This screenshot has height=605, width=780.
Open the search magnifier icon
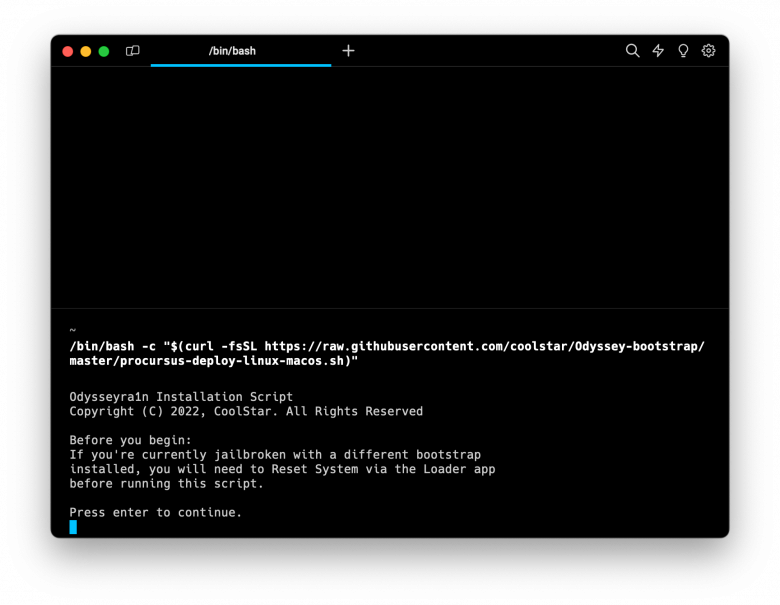pyautogui.click(x=632, y=51)
